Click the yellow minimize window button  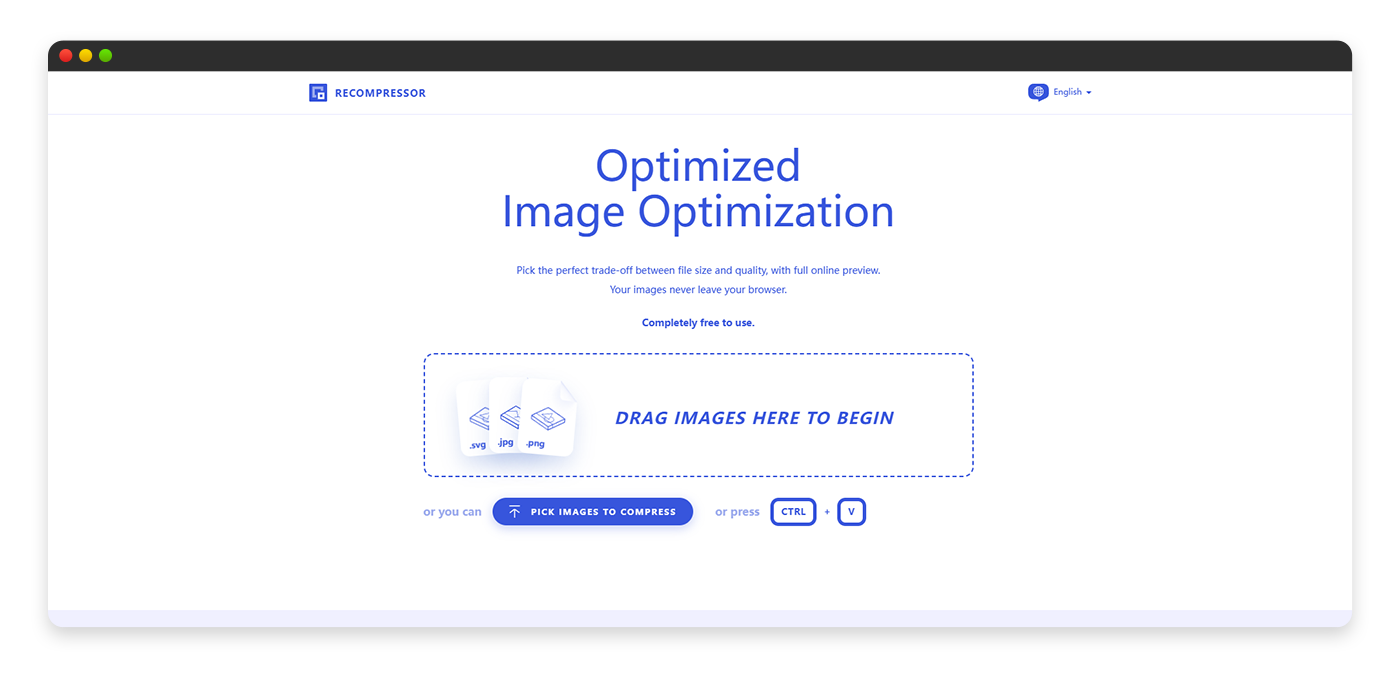coord(86,55)
